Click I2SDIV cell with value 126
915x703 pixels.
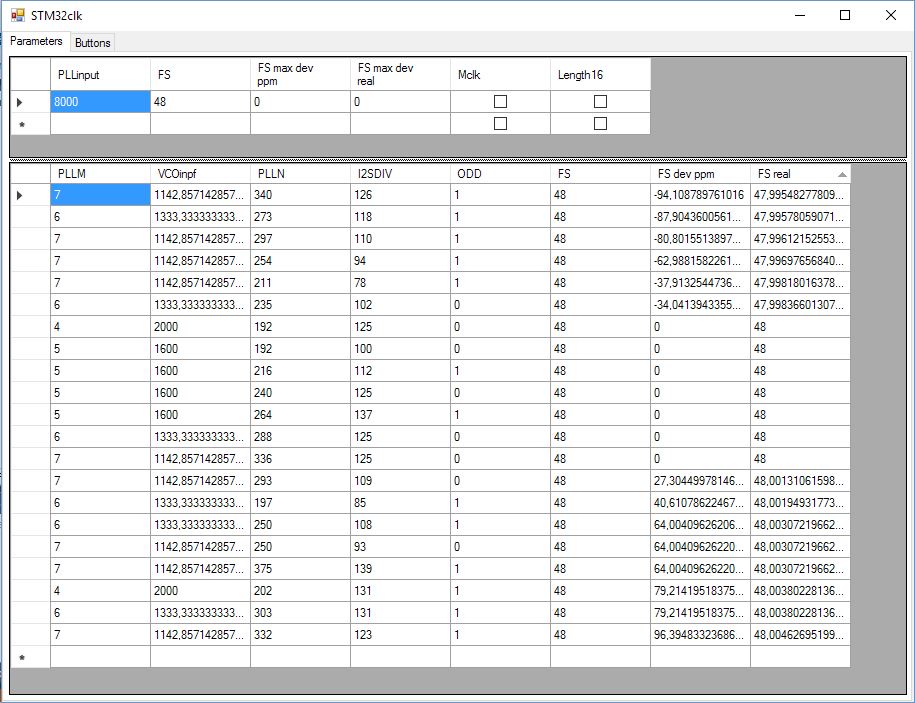pos(400,195)
